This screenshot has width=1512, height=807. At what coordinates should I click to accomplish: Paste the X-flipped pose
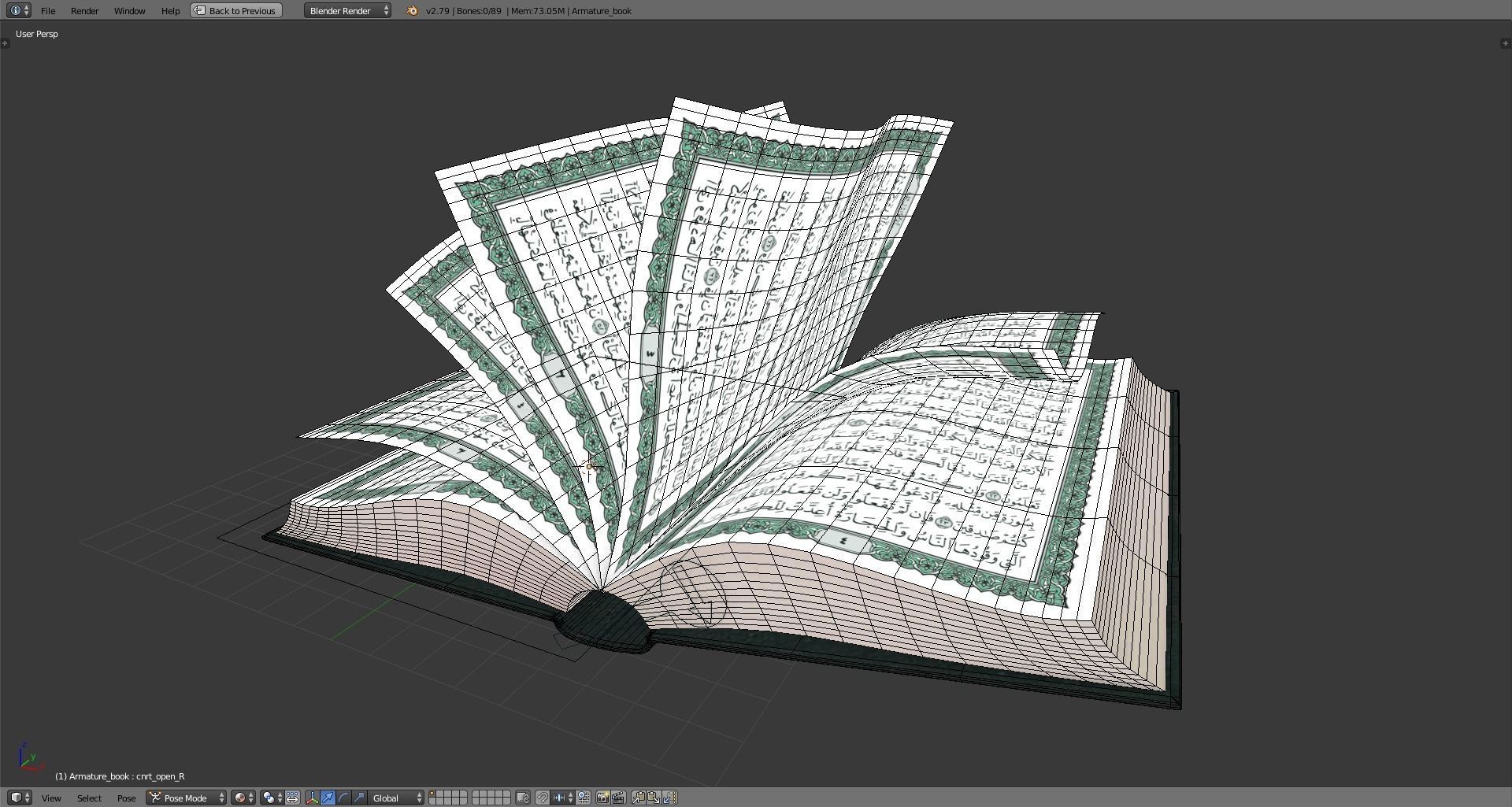pyautogui.click(x=669, y=798)
